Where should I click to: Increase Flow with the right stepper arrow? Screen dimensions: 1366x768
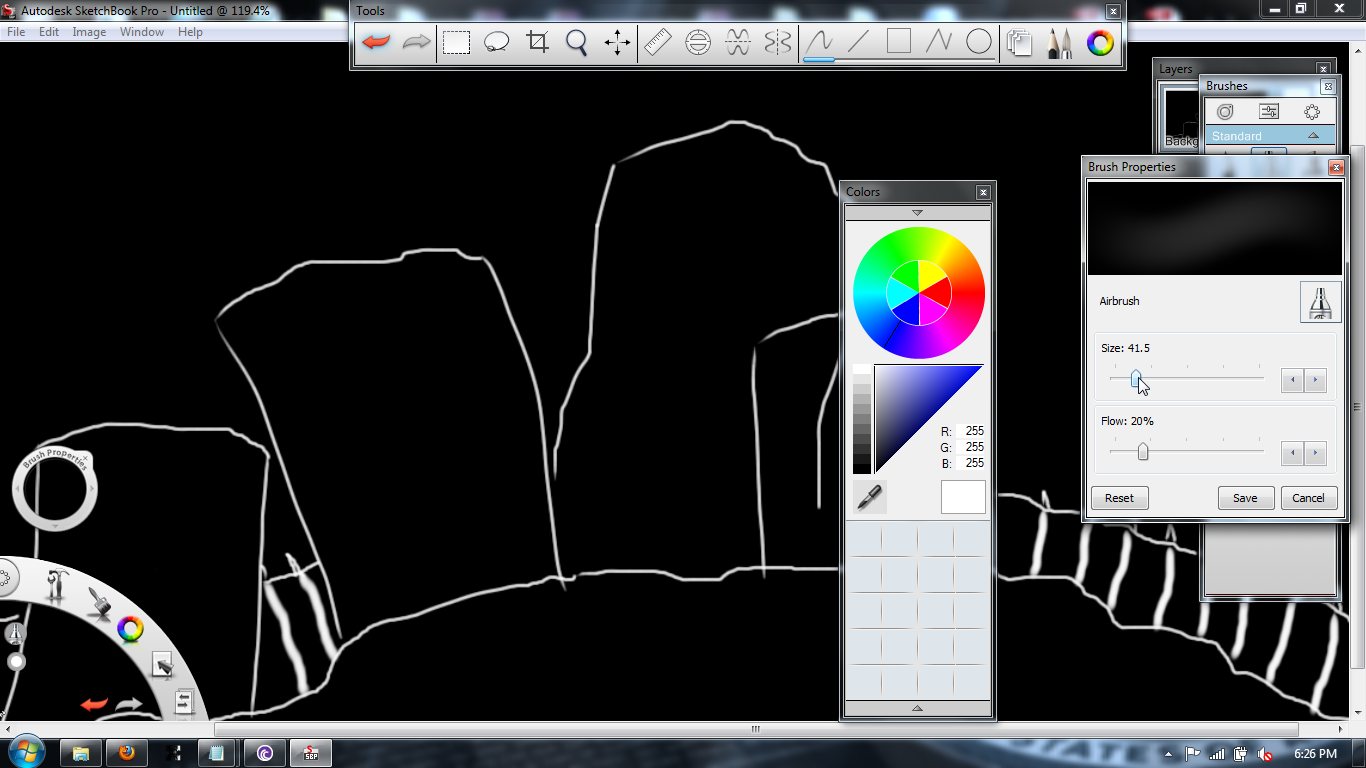click(x=1316, y=453)
